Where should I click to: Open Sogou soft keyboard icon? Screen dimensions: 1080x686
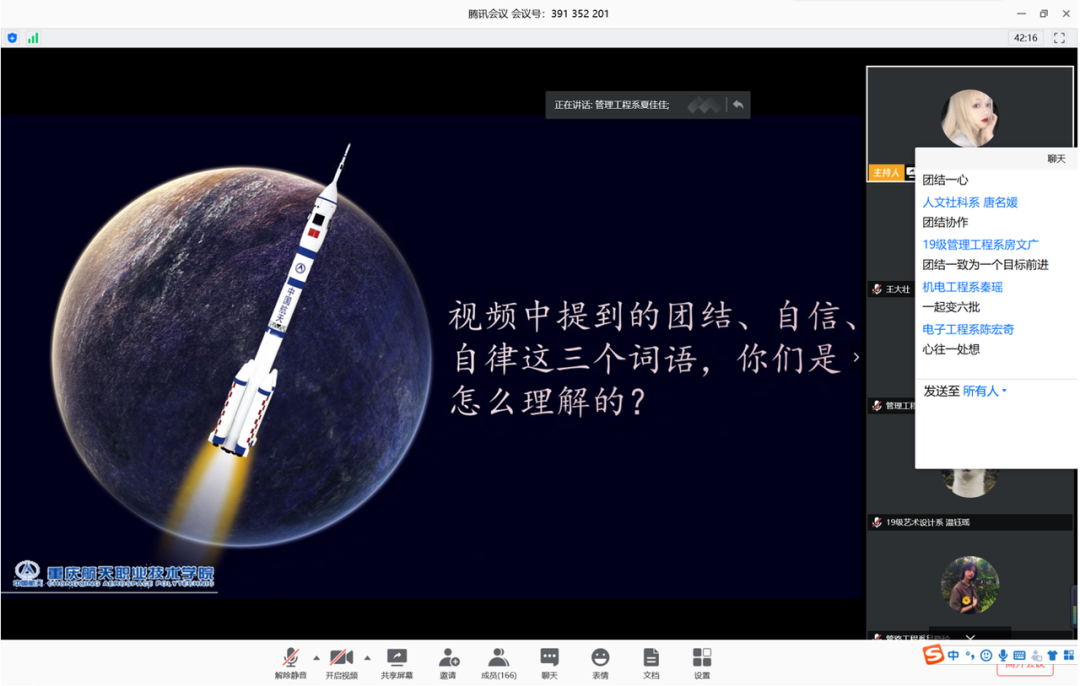(x=1019, y=655)
